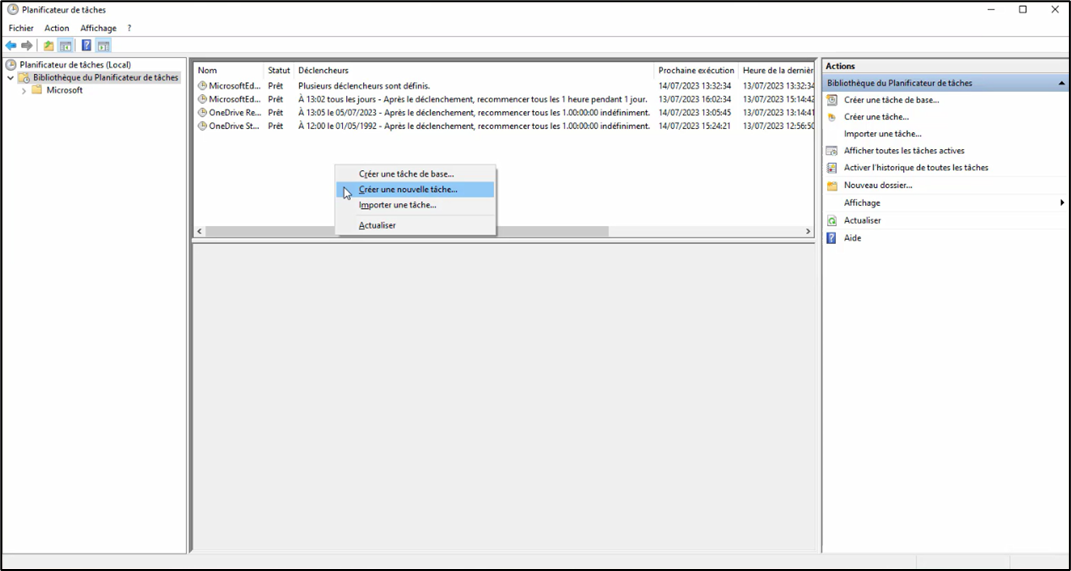Toggle the Actions pane toolbar icon
Image resolution: width=1071 pixels, height=571 pixels.
[103, 46]
